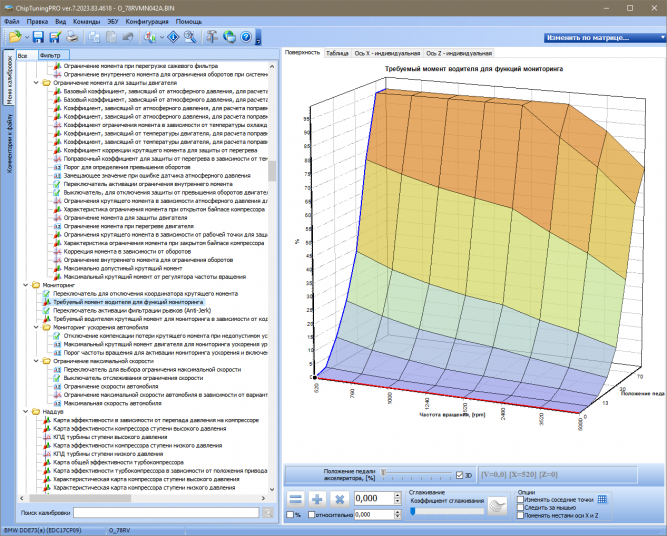
Task: Select 'КПД турбины ступени высокого давления'
Action: (x=110, y=437)
